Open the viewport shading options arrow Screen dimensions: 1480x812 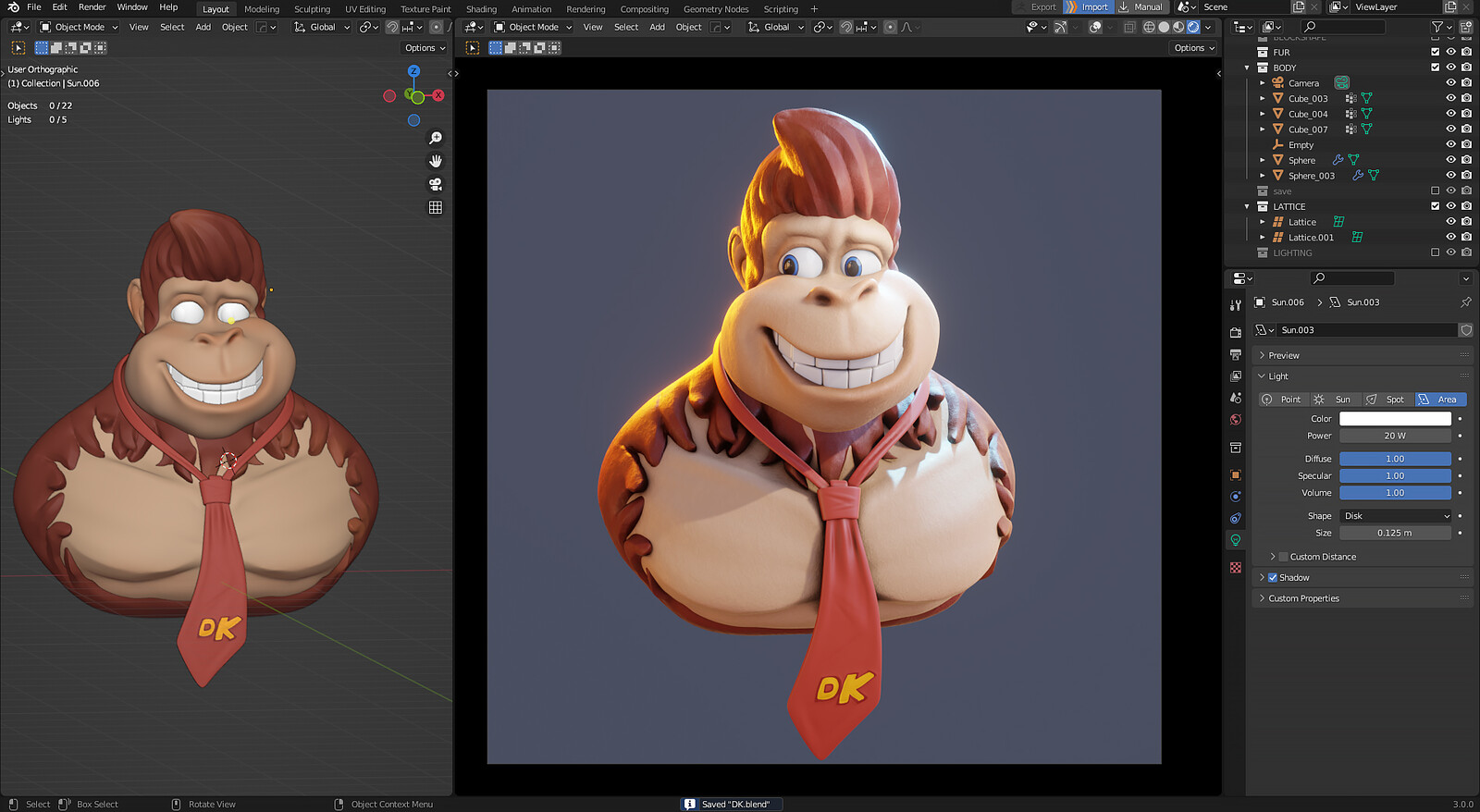tap(1208, 27)
